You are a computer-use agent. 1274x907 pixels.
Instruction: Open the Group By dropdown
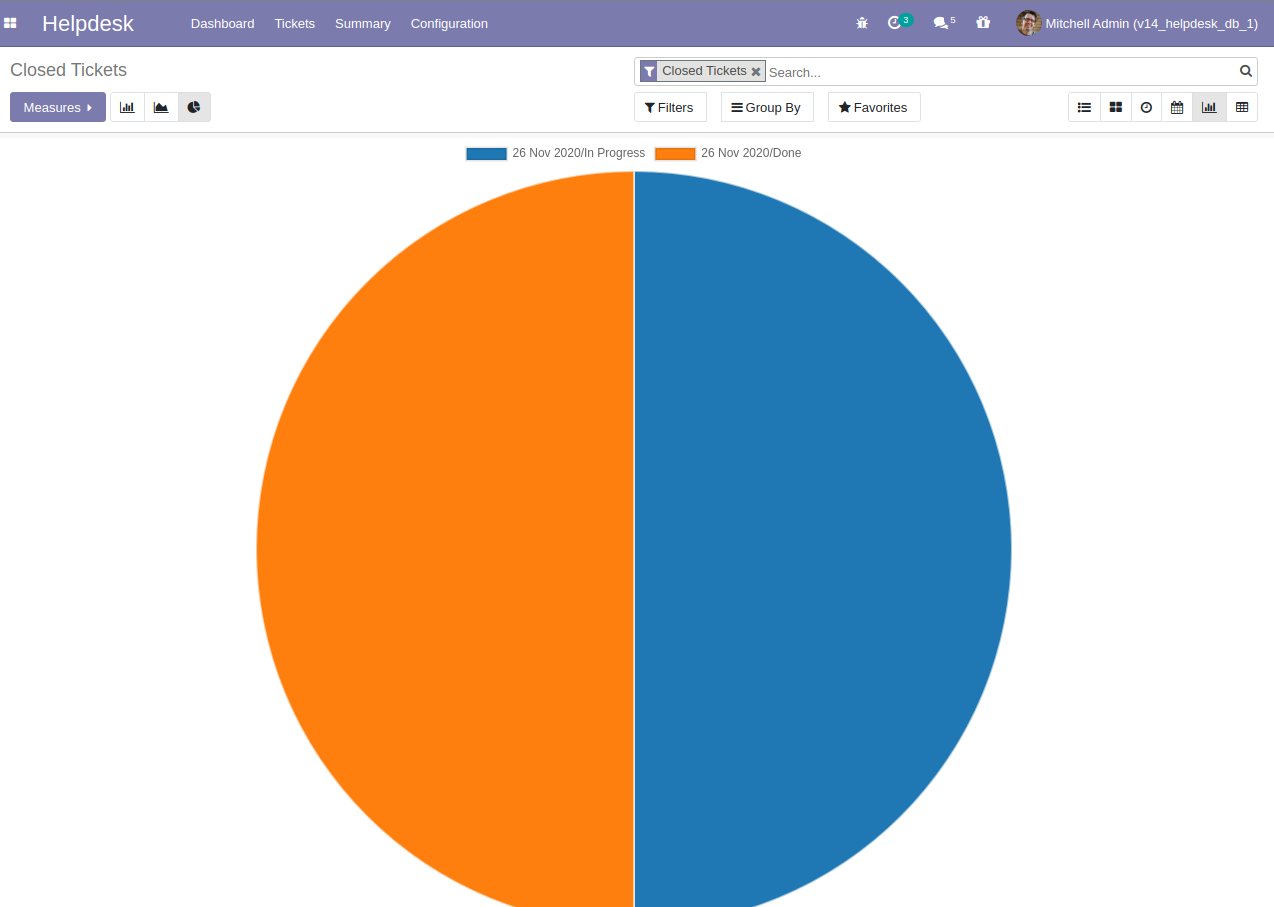[x=767, y=107]
